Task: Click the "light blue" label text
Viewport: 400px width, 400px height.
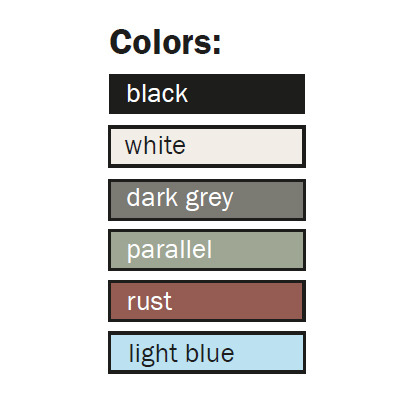Action: coord(181,353)
